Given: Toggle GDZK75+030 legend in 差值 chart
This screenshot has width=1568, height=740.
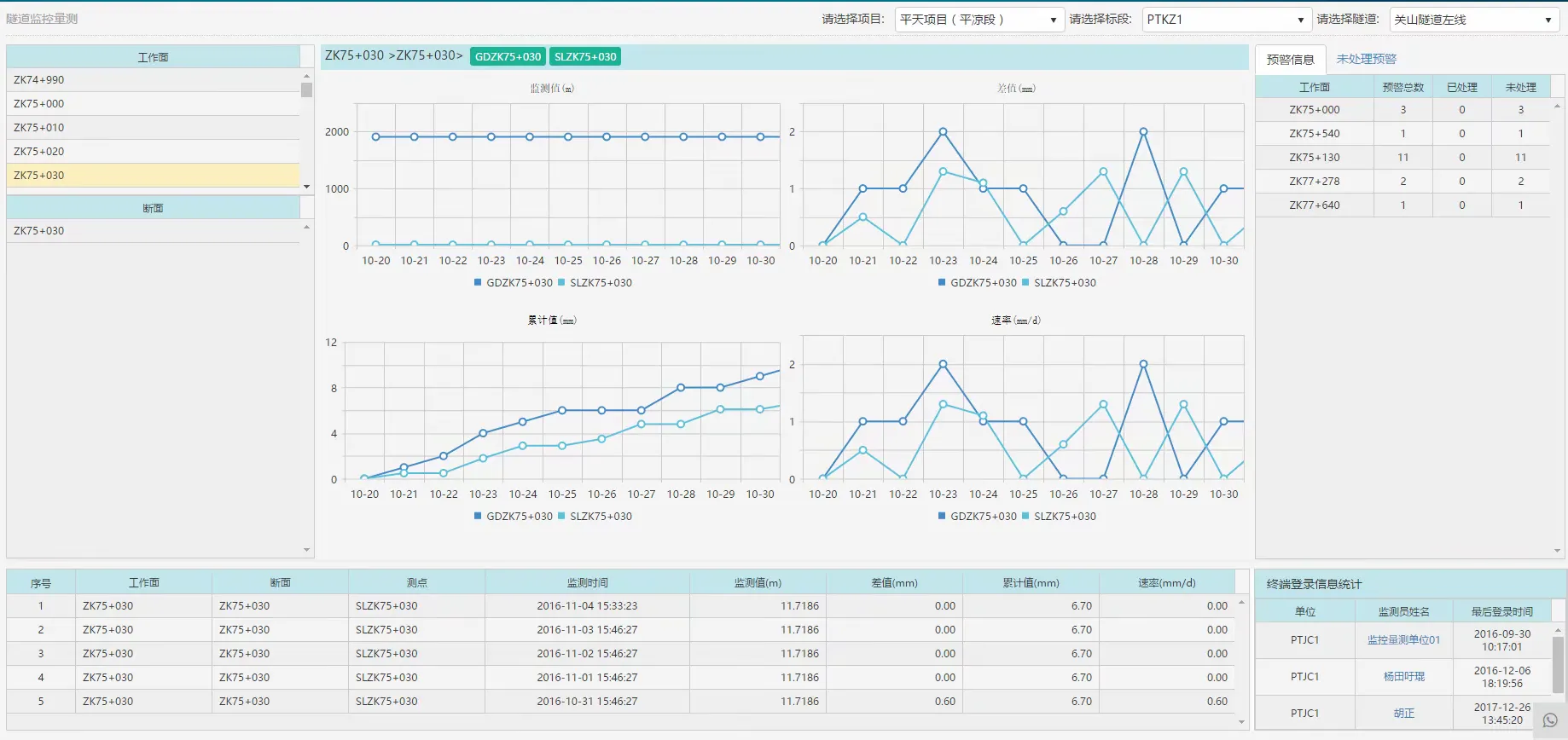Looking at the screenshot, I should click(x=977, y=283).
